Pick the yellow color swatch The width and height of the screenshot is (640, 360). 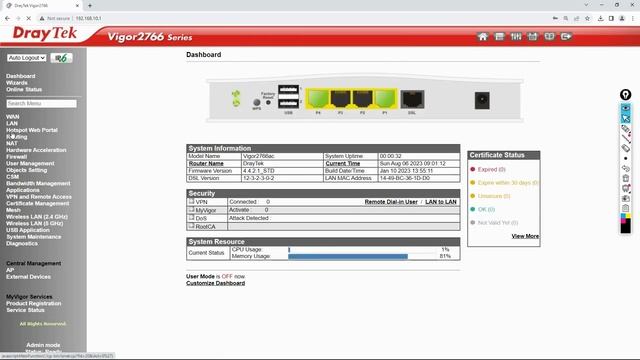click(x=628, y=216)
